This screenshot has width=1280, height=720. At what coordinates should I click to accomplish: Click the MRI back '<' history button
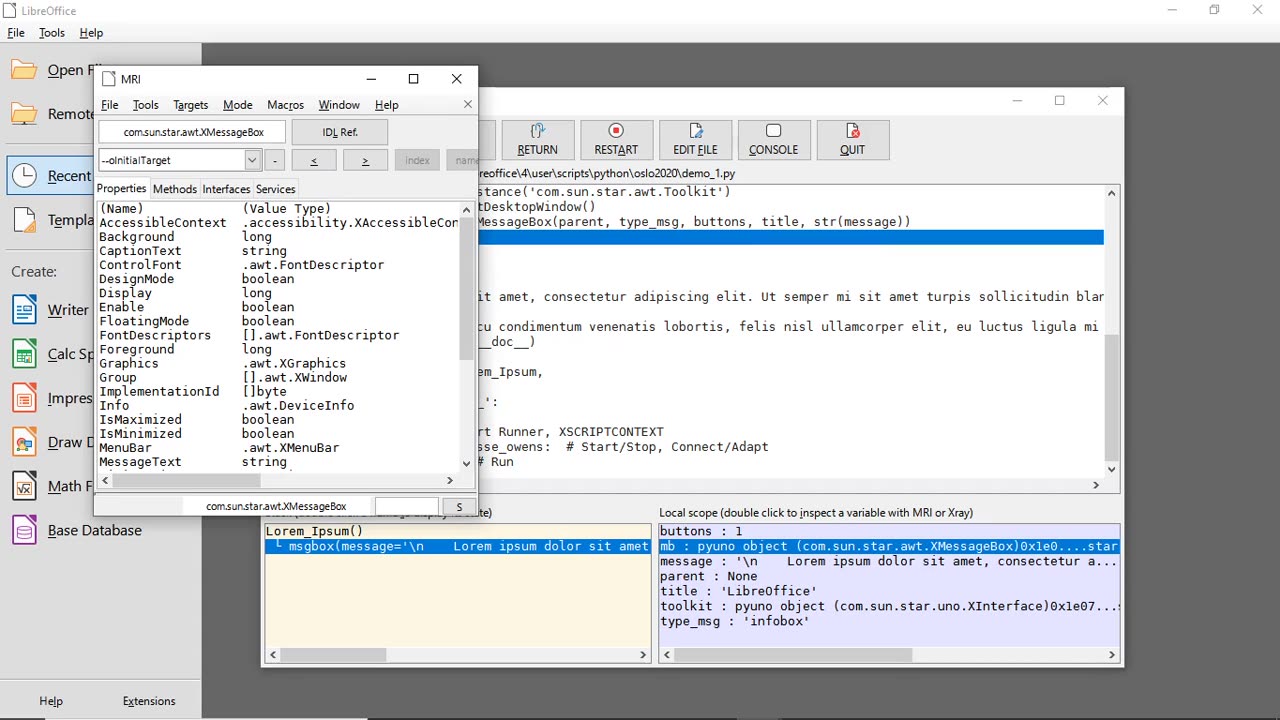[x=313, y=160]
